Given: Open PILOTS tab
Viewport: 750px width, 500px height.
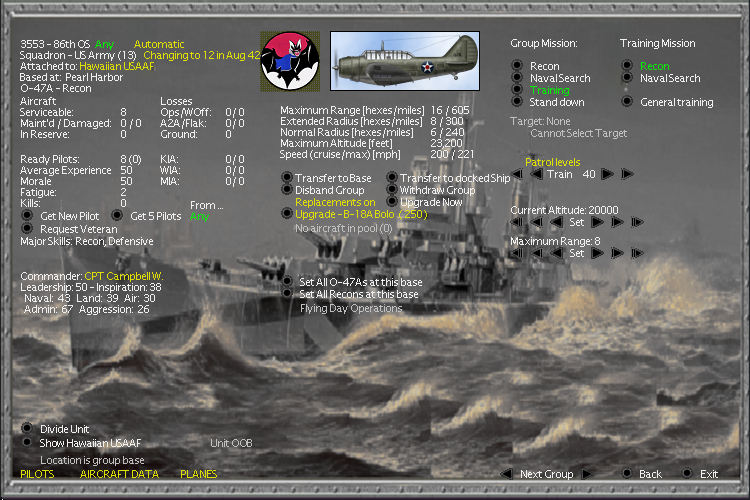Looking at the screenshot, I should 37,474.
